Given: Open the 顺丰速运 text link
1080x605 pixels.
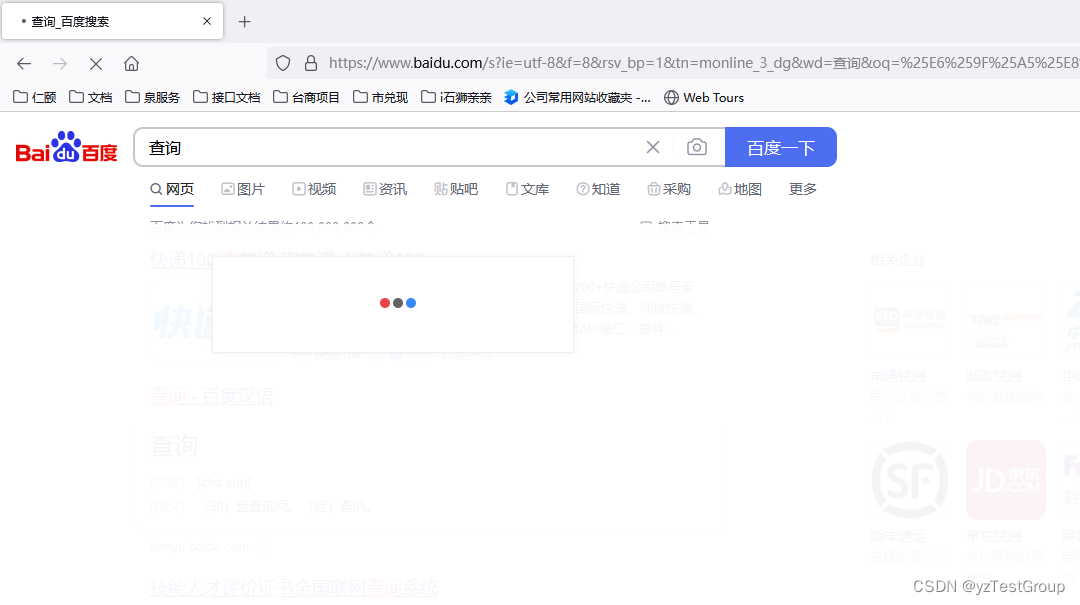Looking at the screenshot, I should pos(898,536).
